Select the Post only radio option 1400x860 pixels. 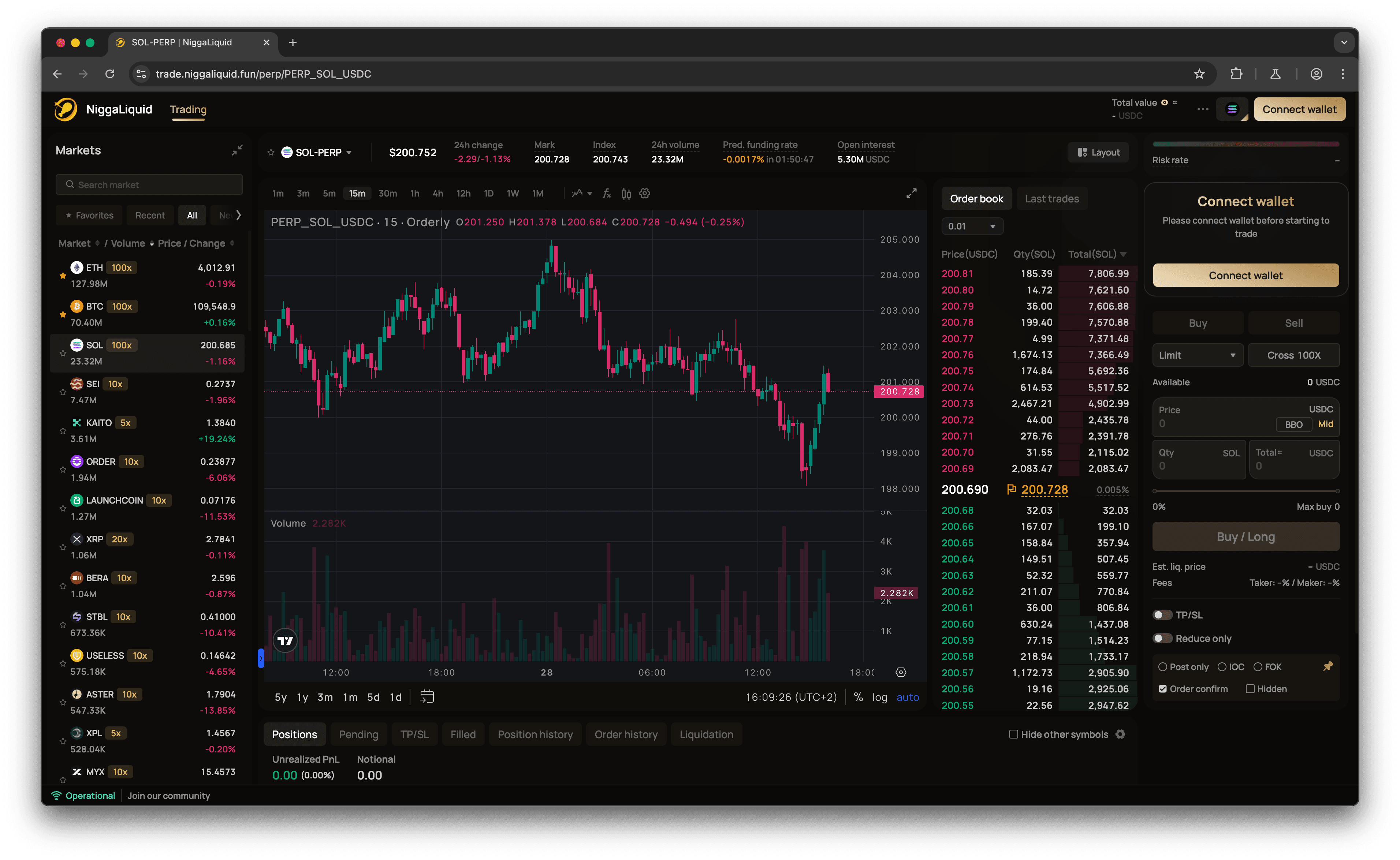[x=1163, y=667]
